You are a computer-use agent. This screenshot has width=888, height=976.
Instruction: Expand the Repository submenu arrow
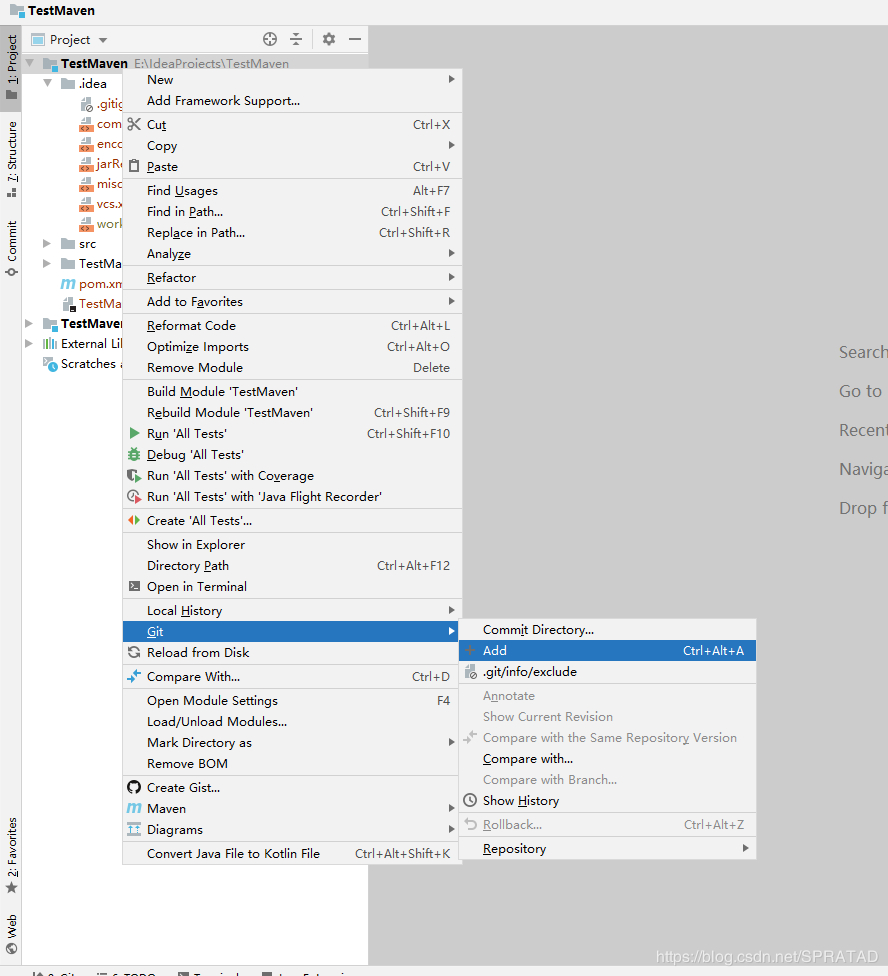745,848
